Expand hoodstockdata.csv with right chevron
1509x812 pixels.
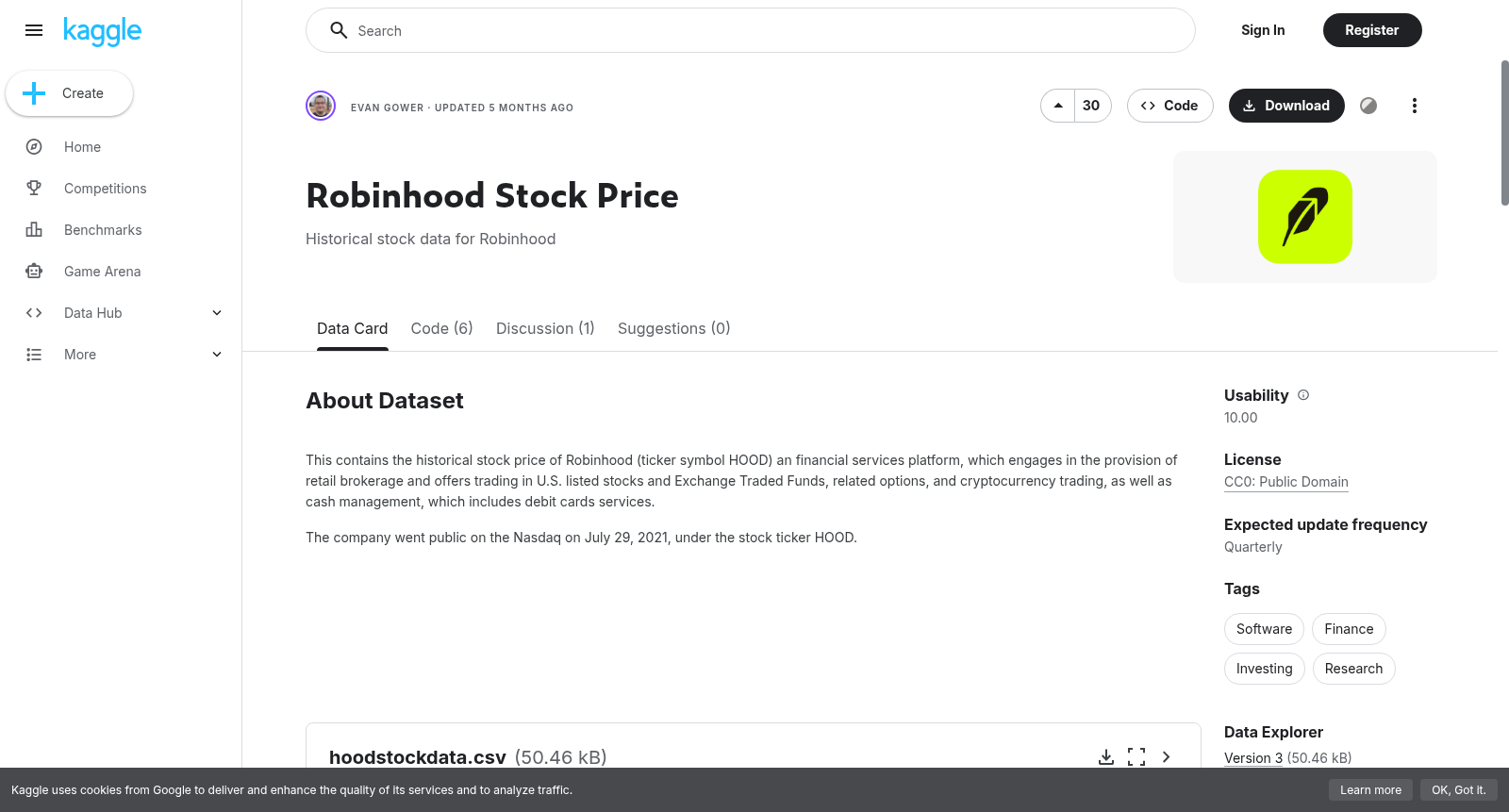1167,757
